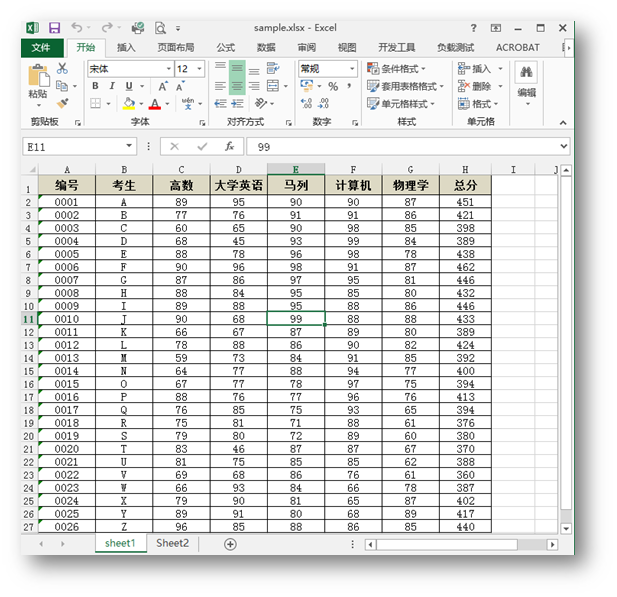Click the Copy icon in clipboard group

62,85
